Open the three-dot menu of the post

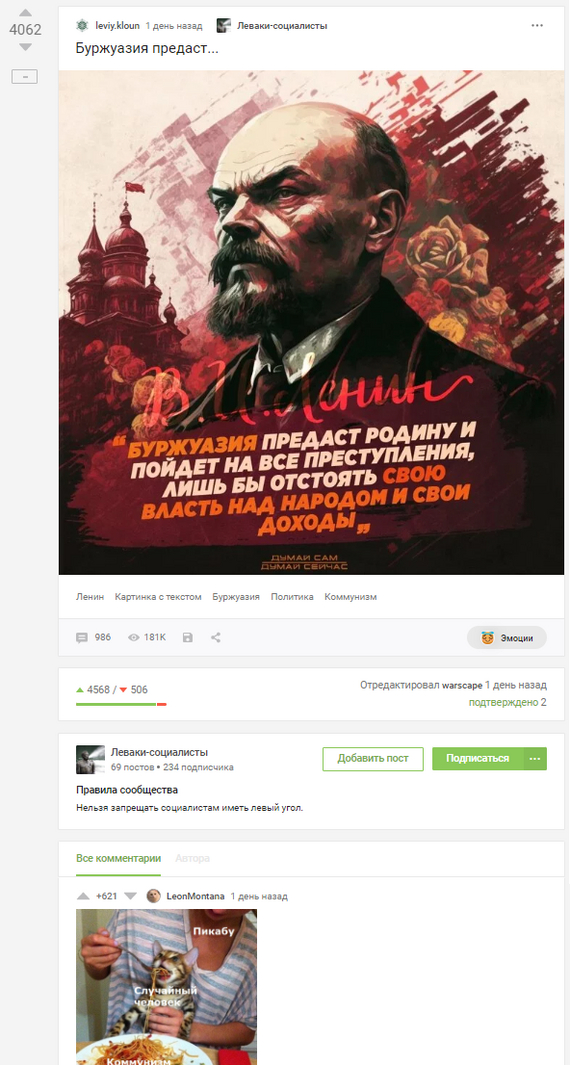click(x=537, y=26)
